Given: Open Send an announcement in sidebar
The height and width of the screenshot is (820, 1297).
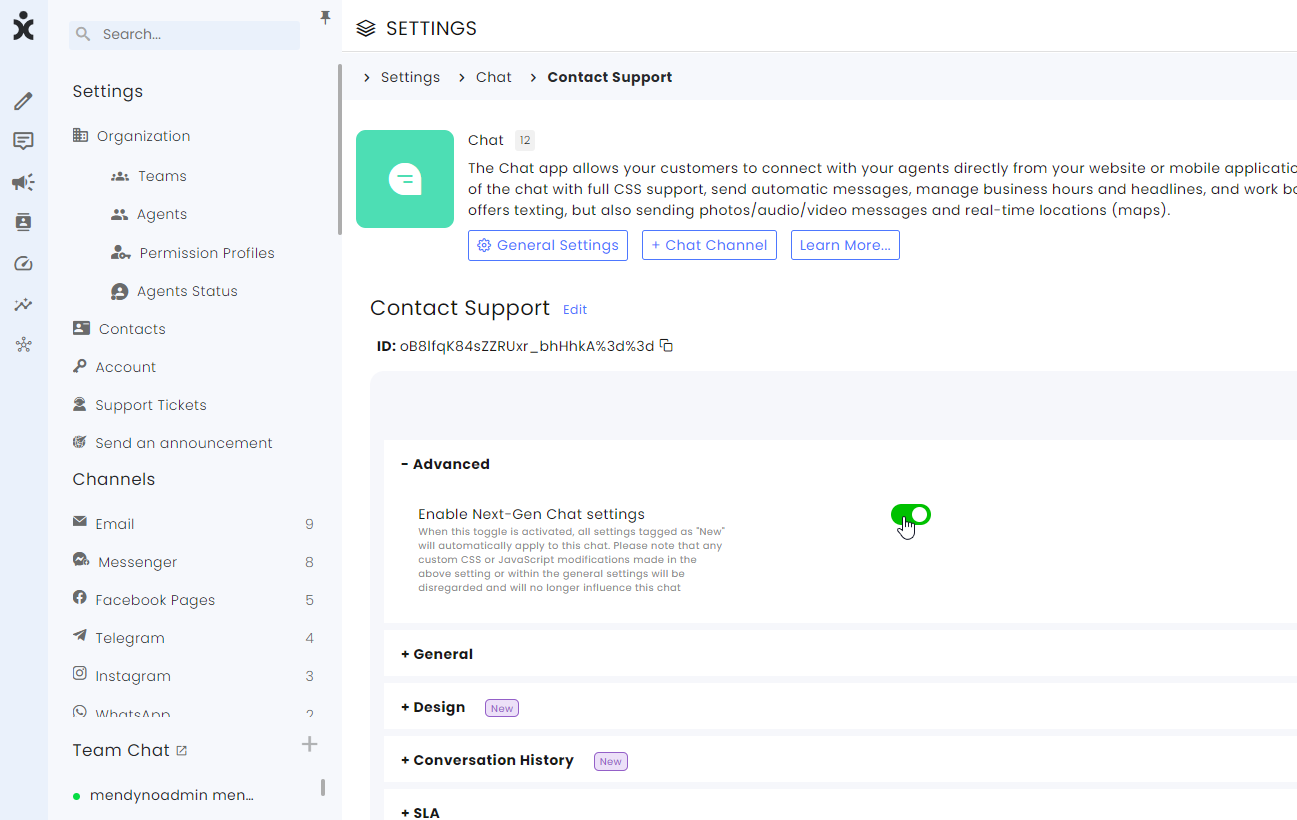Looking at the screenshot, I should point(172,443).
